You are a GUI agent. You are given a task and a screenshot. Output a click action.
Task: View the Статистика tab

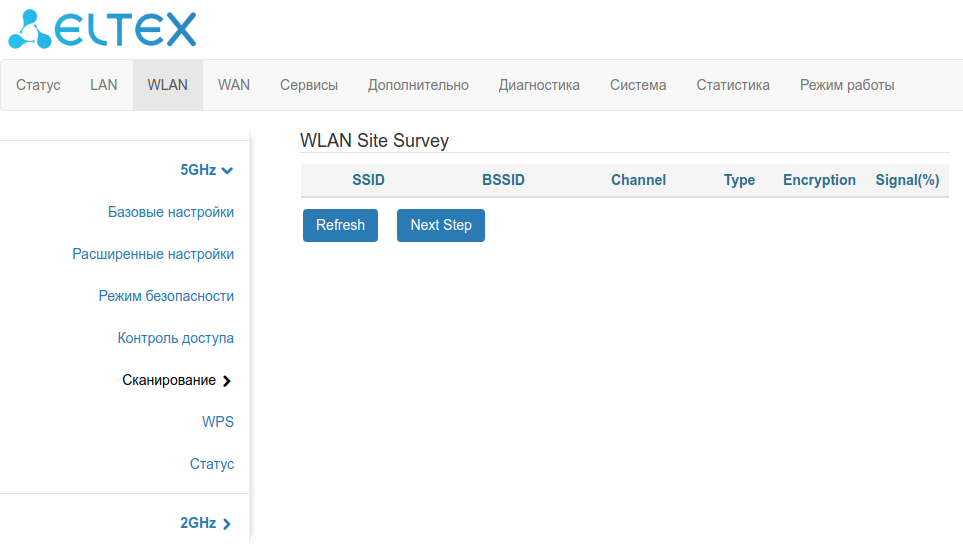(x=733, y=85)
